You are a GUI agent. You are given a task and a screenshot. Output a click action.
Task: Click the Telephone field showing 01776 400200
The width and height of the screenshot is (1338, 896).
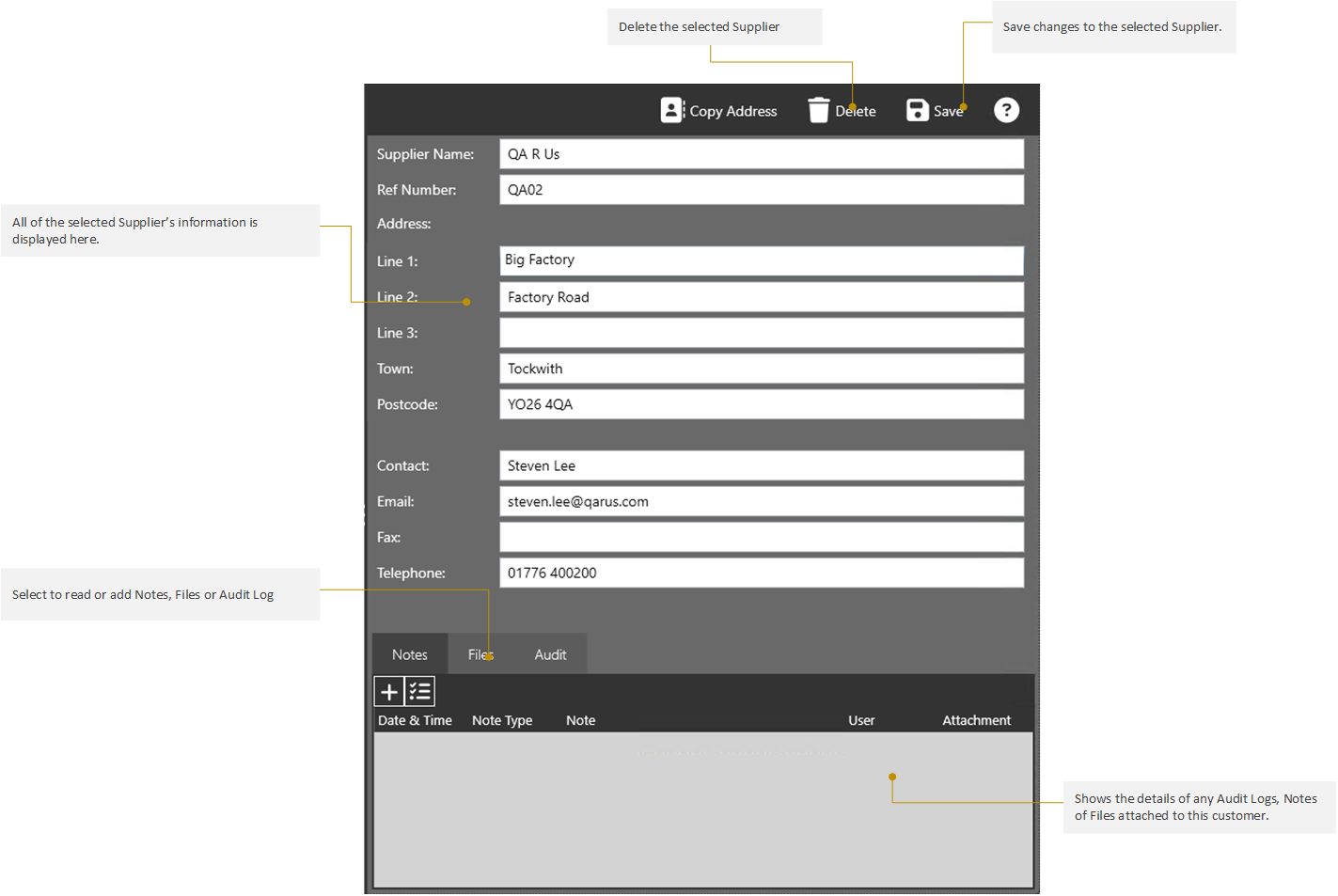[x=762, y=573]
